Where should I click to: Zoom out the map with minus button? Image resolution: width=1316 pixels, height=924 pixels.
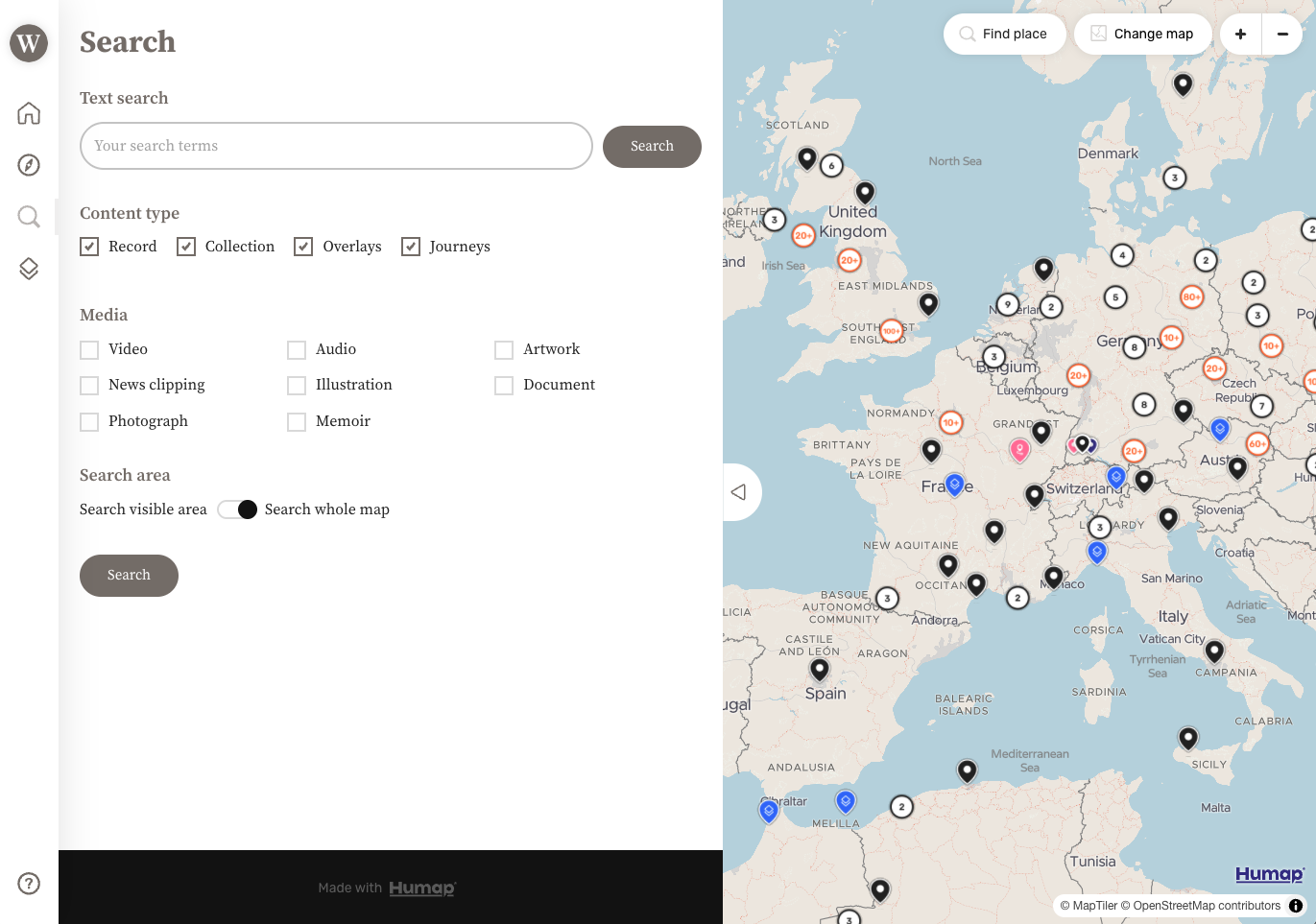[x=1282, y=35]
